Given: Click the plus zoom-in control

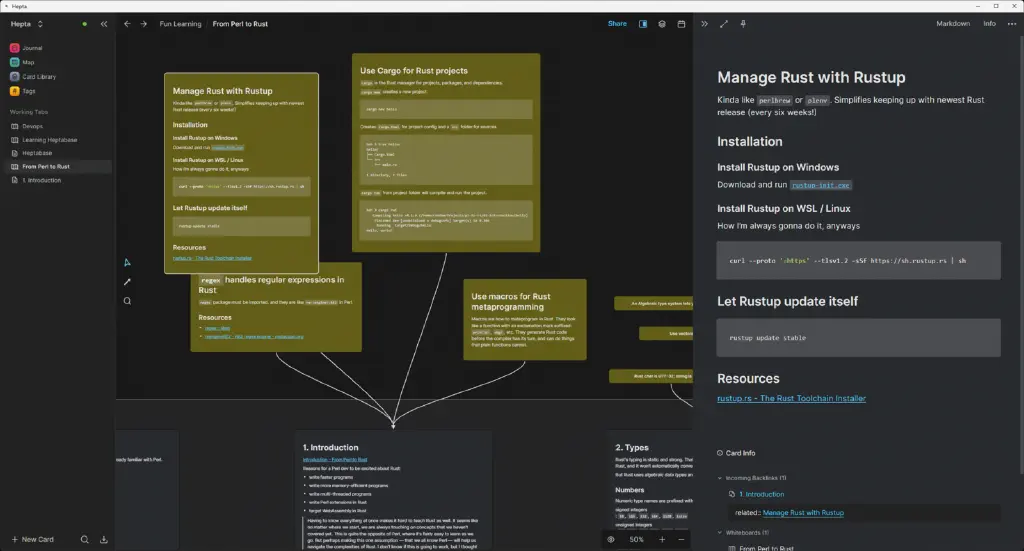Looking at the screenshot, I should (x=662, y=539).
